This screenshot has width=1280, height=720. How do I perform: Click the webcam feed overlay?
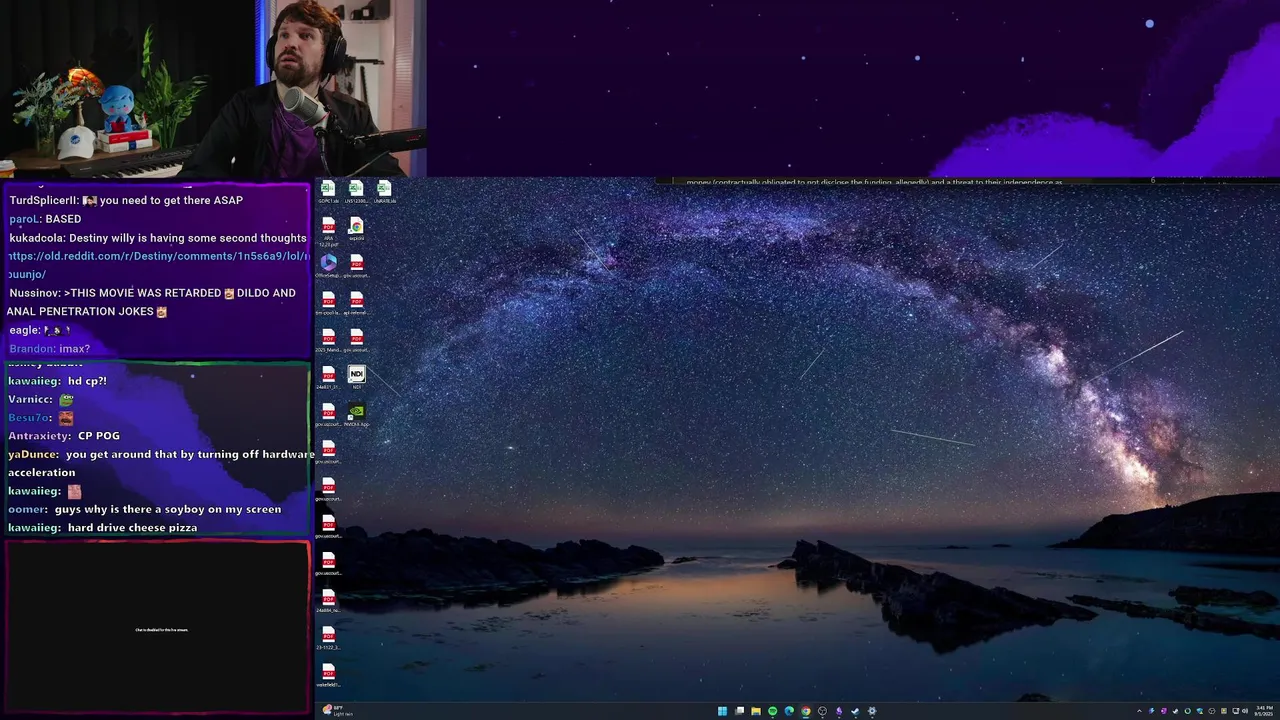click(213, 89)
